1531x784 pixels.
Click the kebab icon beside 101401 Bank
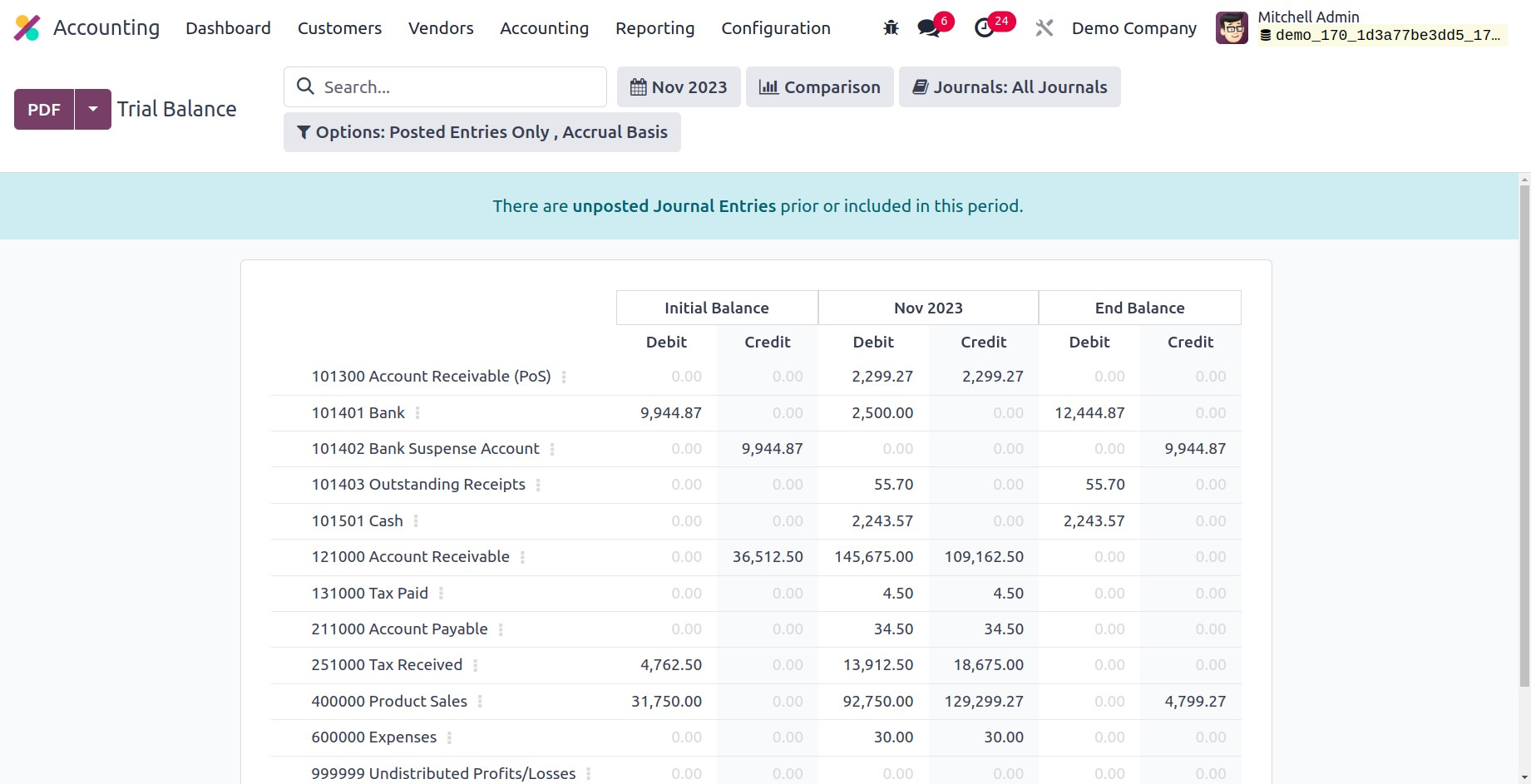[417, 413]
